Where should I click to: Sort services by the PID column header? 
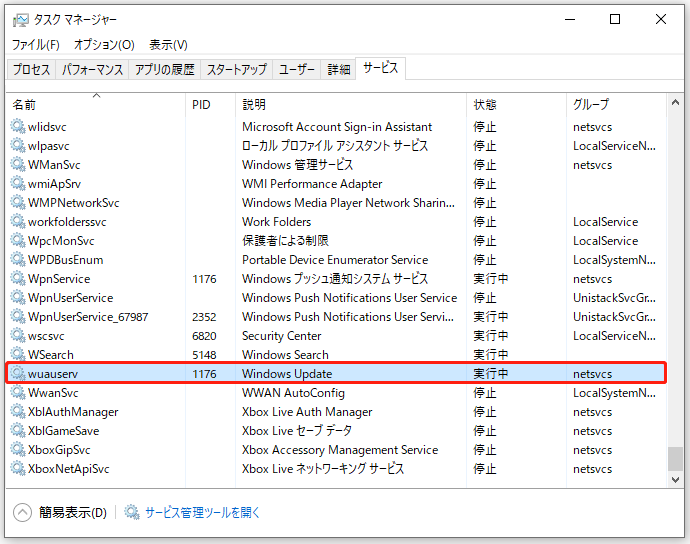coord(210,104)
